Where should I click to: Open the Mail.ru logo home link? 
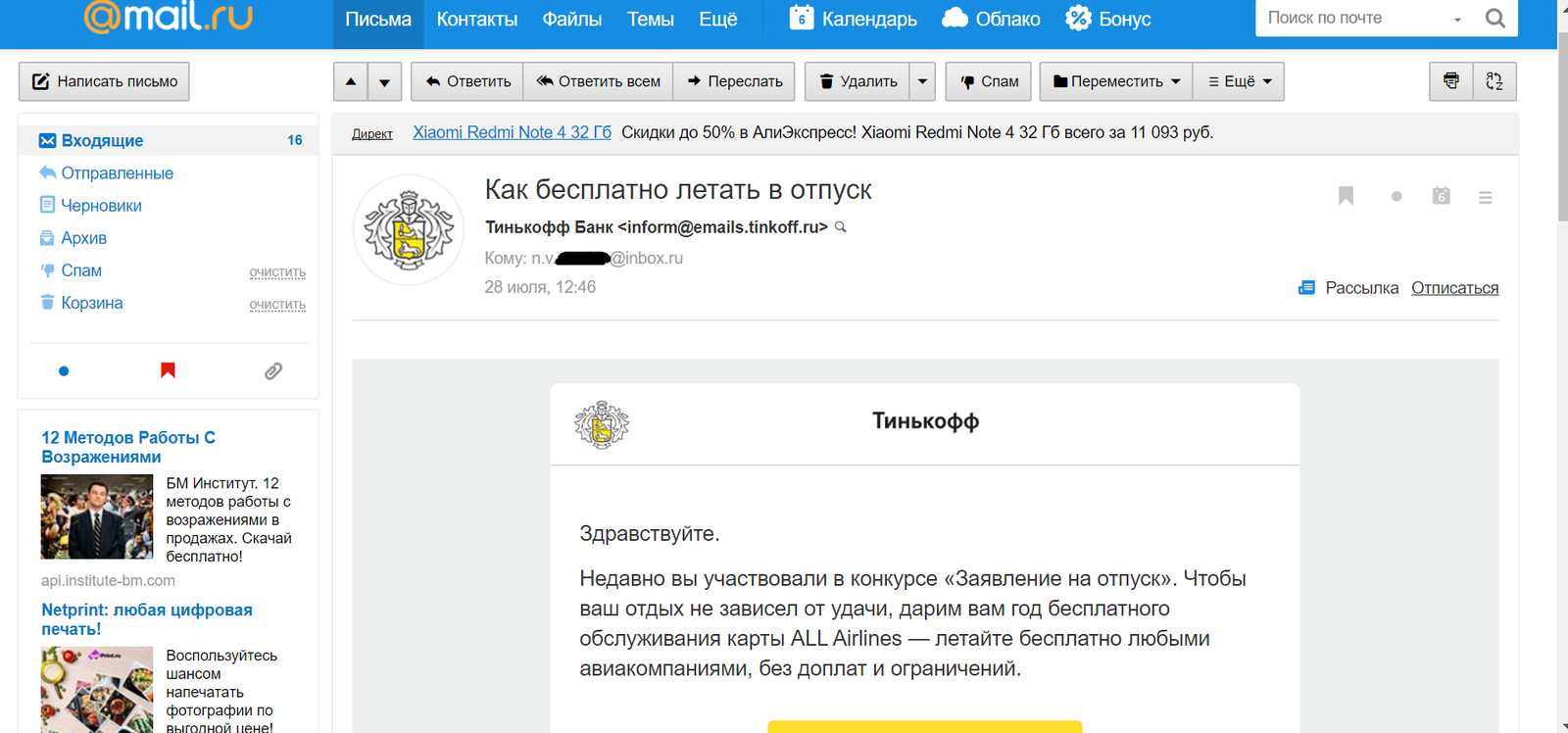click(168, 17)
